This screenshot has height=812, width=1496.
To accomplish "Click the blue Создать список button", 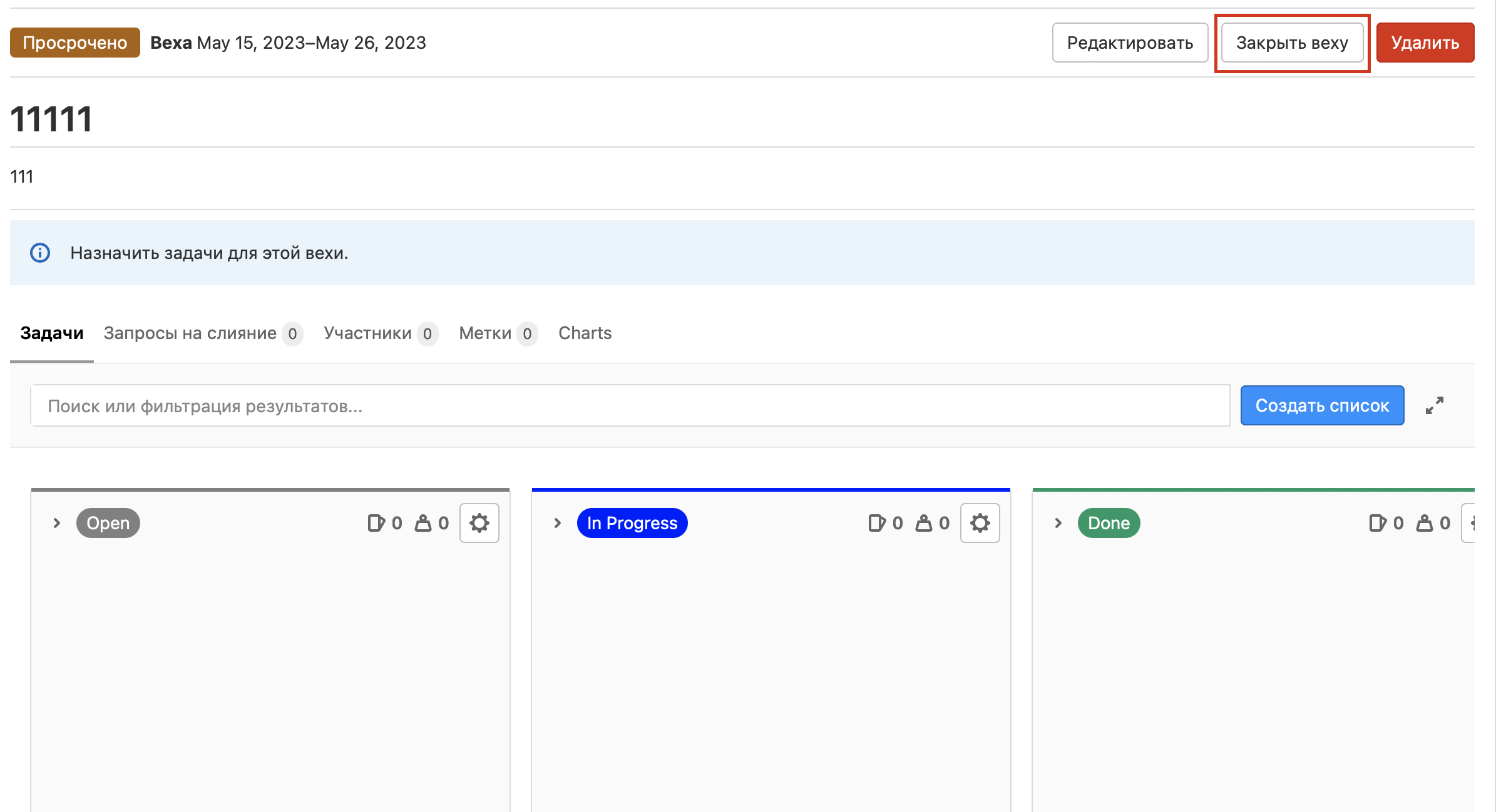I will pyautogui.click(x=1322, y=405).
